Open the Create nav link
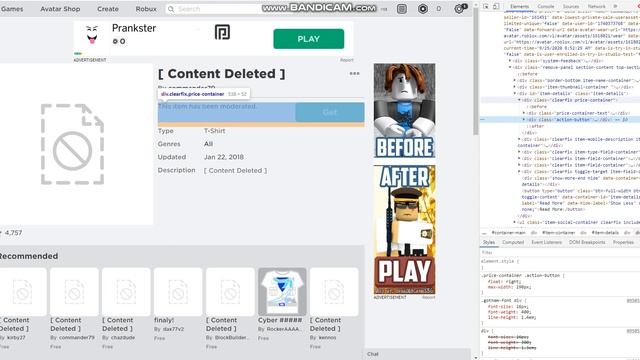The image size is (640, 360). [108, 9]
